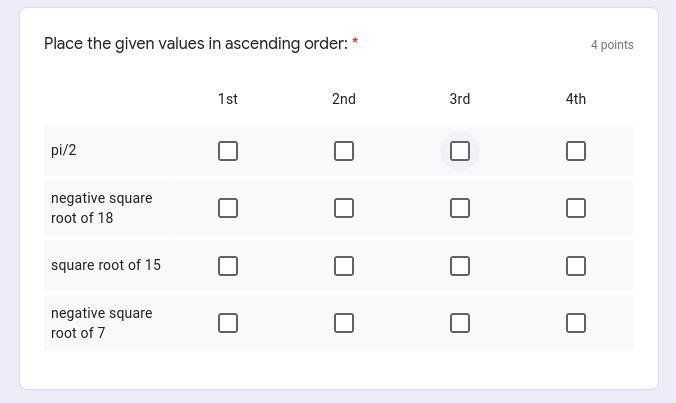Tick 4th for negative square root of 7

[576, 323]
